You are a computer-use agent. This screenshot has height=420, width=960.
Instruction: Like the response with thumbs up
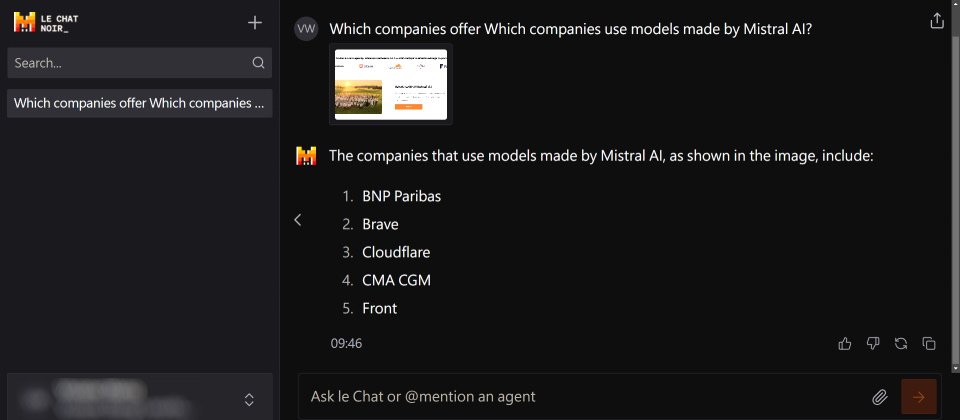pyautogui.click(x=845, y=343)
